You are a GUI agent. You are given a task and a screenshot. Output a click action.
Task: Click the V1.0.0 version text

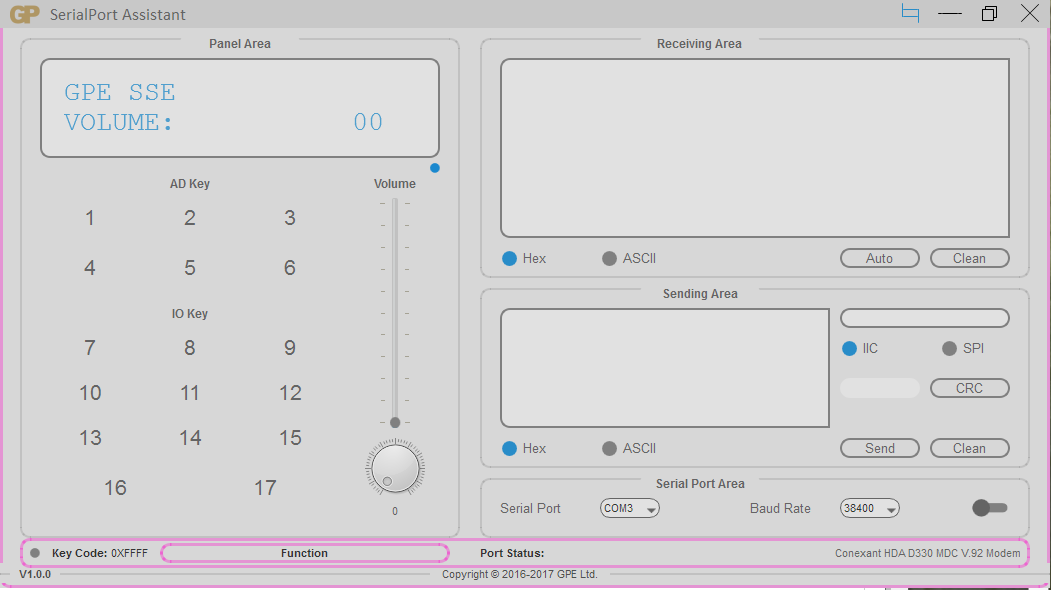[35, 575]
